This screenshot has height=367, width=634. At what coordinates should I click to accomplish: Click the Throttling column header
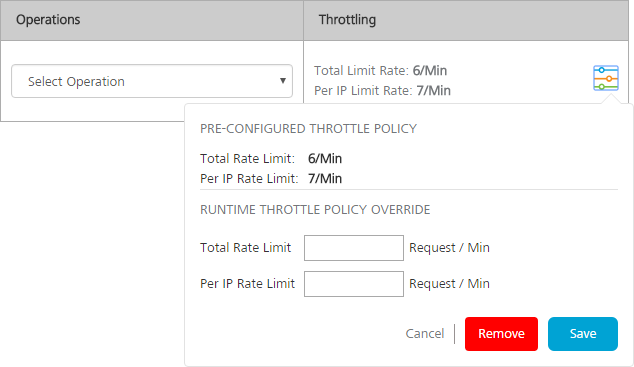click(x=347, y=19)
